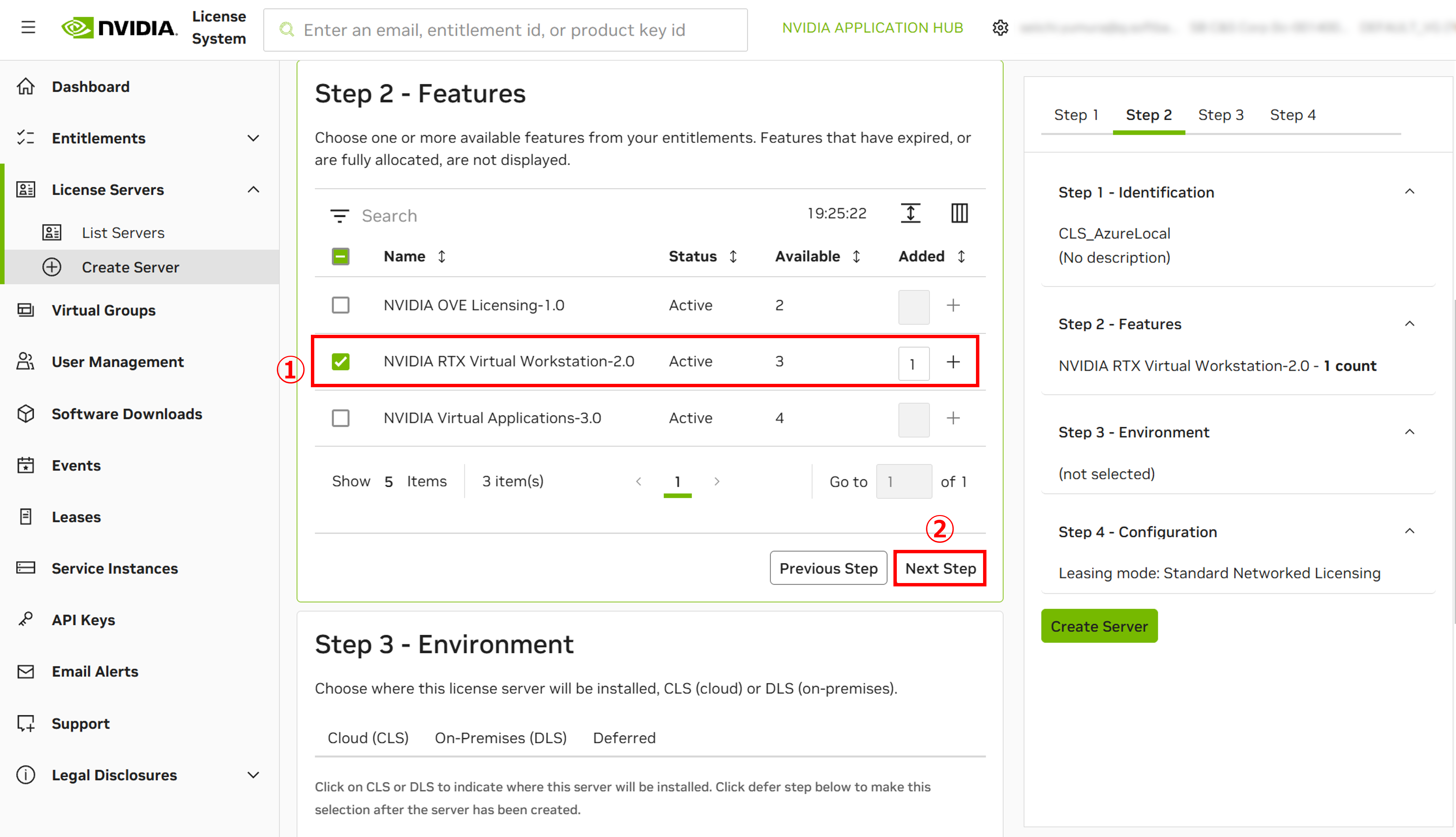The image size is (1456, 837).
Task: Click the Next Step button
Action: tap(940, 568)
